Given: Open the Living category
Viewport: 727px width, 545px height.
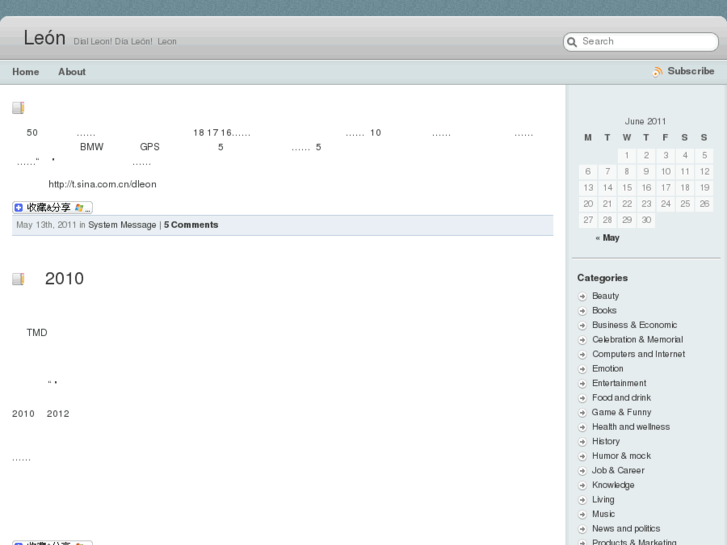Looking at the screenshot, I should tap(603, 500).
